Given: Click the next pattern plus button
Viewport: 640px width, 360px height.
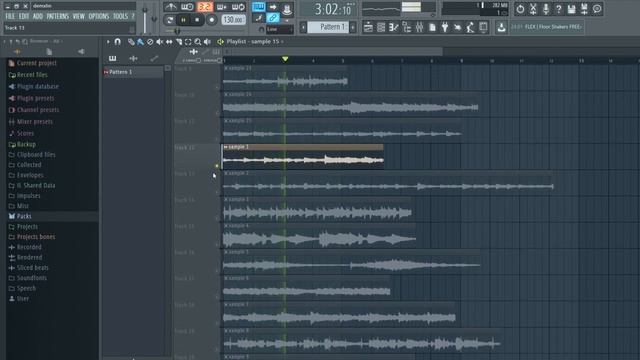Looking at the screenshot, I should coord(353,27).
